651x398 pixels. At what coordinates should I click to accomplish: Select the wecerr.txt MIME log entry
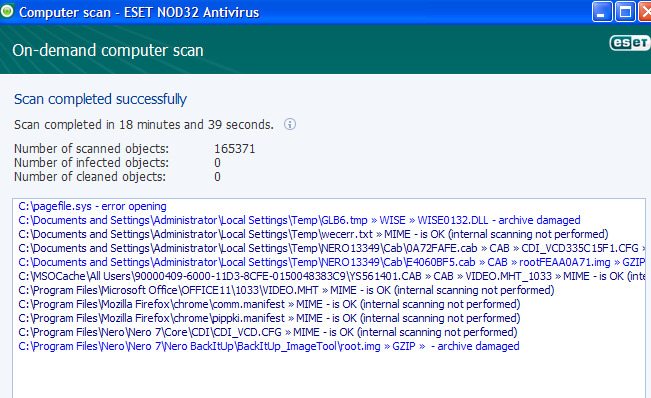click(x=313, y=234)
